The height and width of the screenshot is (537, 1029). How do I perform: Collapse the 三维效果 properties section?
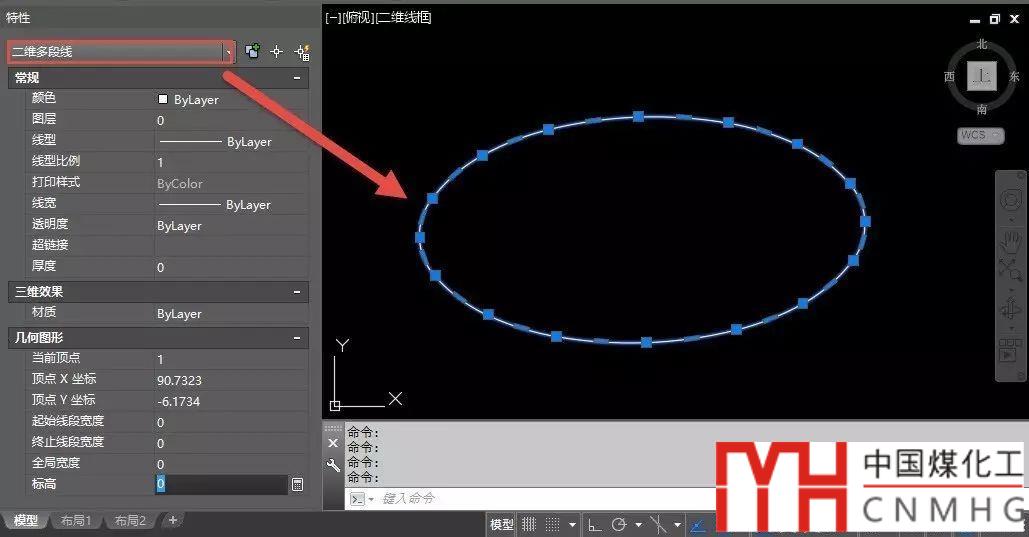pyautogui.click(x=297, y=291)
